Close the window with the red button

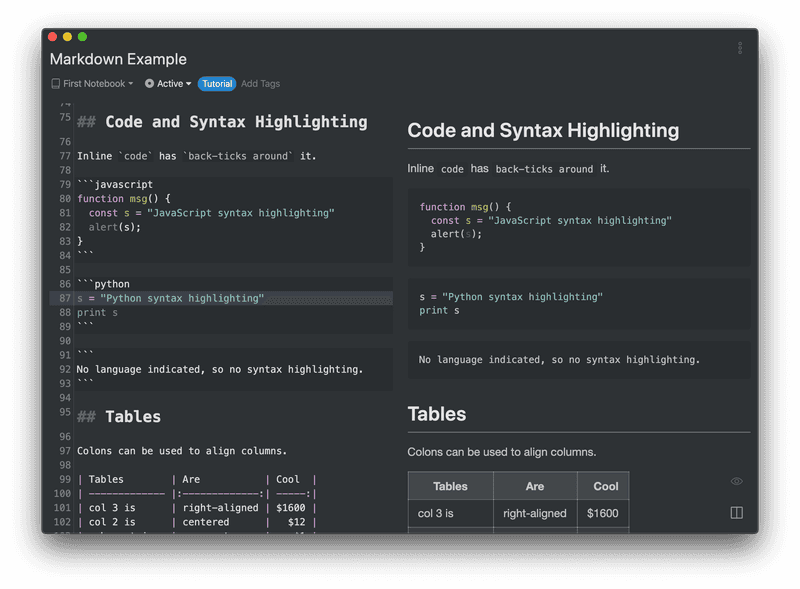[x=53, y=37]
